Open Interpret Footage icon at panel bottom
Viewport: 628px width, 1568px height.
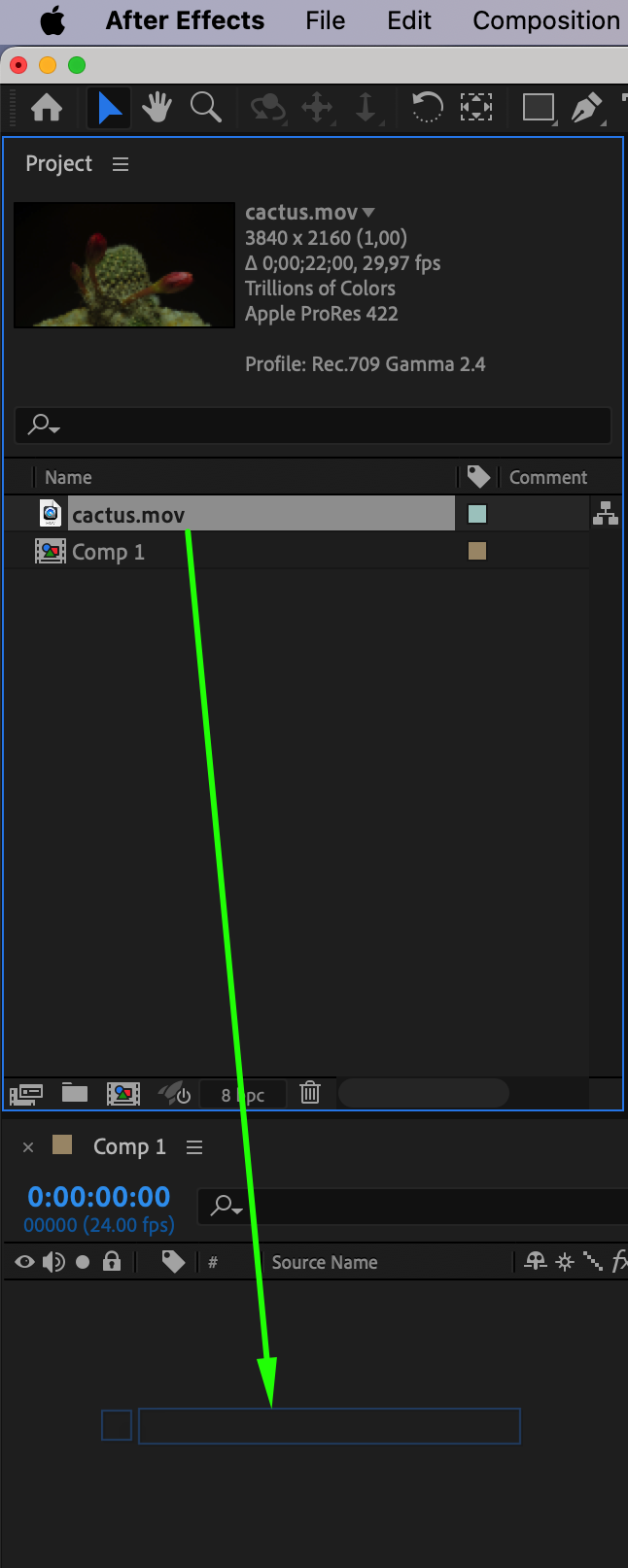(x=26, y=1095)
